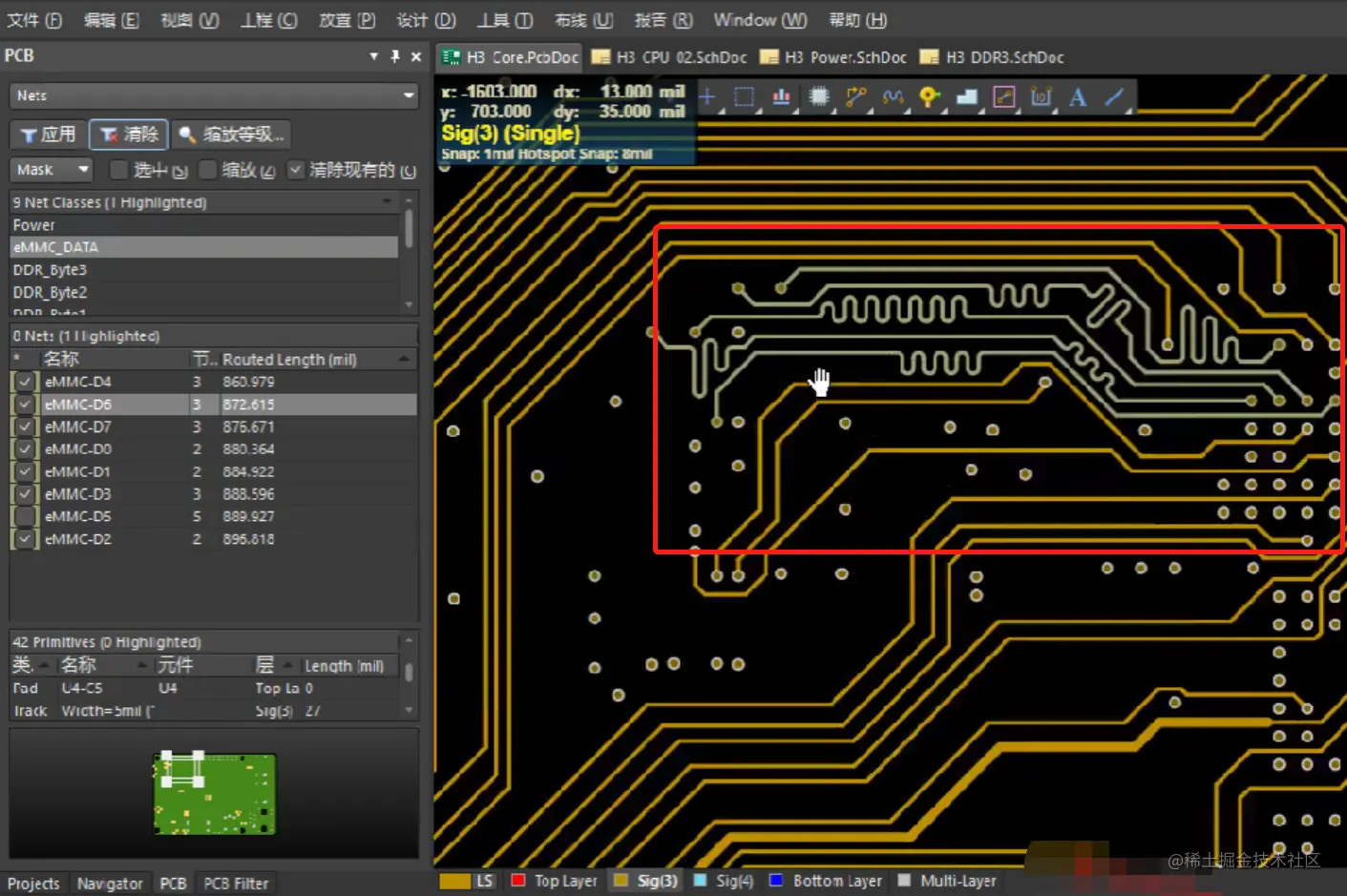Click the align objects toolbar icon

coord(781,96)
